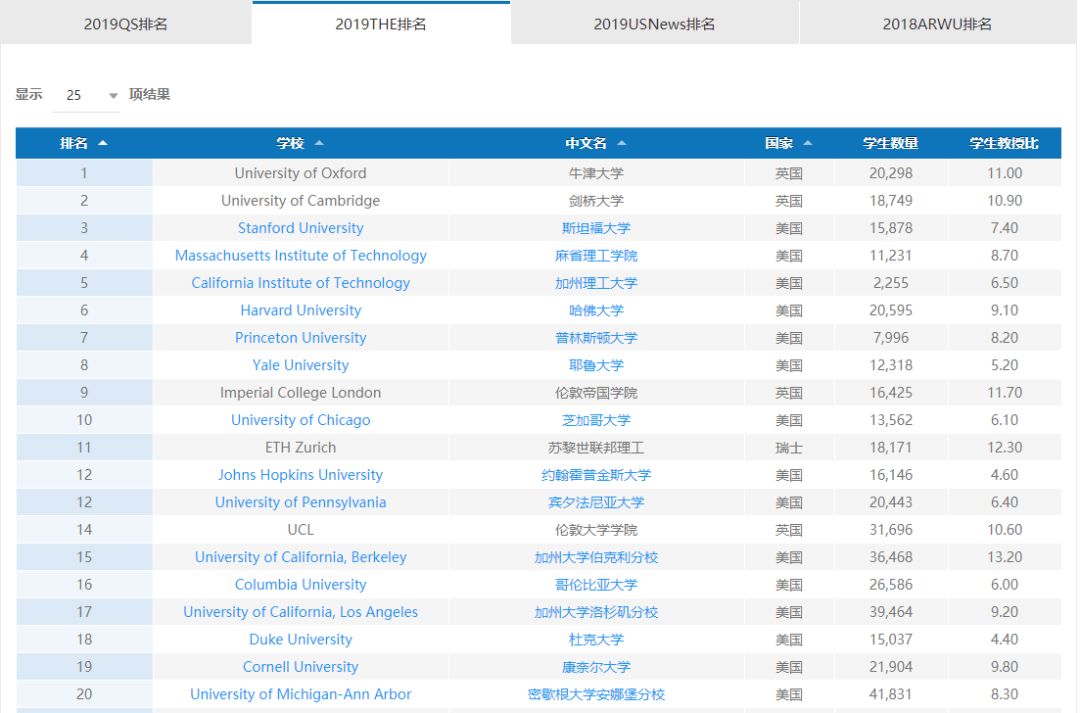Open the Cornell University link

300,667
